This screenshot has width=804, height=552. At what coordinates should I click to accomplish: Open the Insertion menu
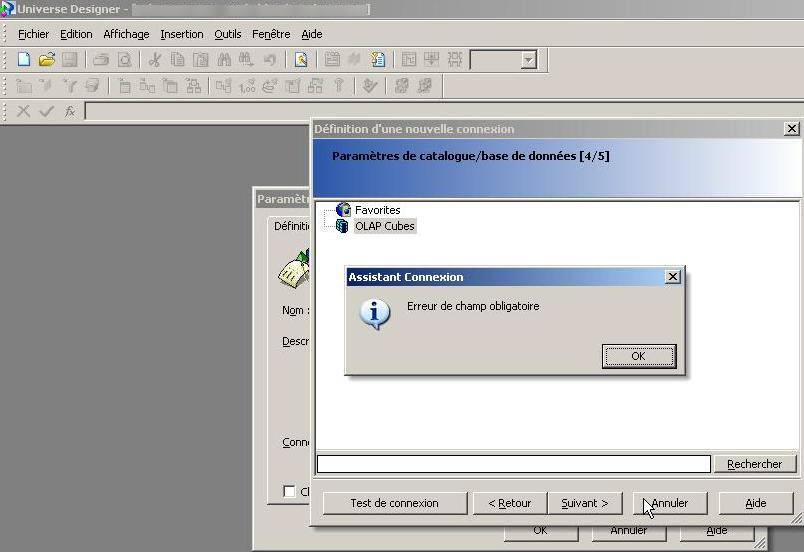[182, 34]
